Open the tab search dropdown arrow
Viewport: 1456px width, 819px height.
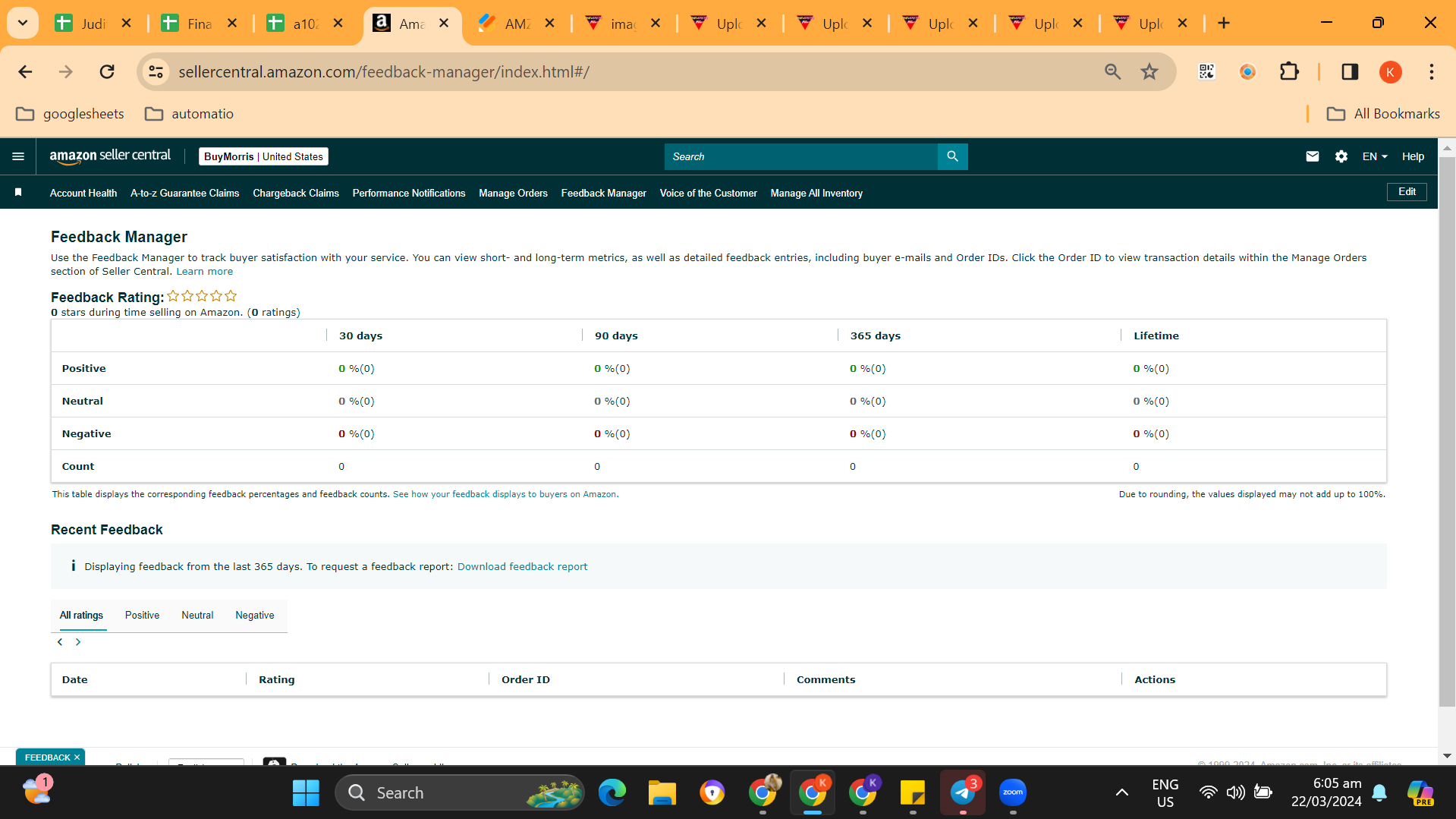pyautogui.click(x=23, y=23)
